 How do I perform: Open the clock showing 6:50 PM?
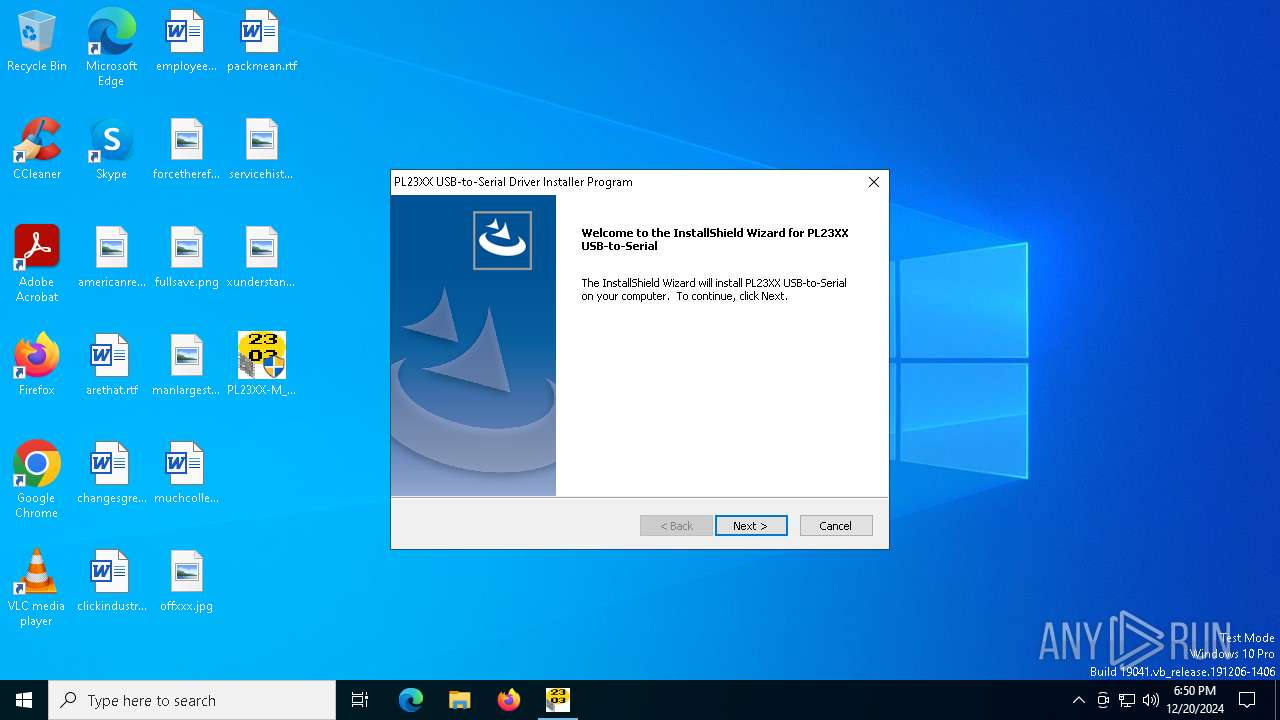pyautogui.click(x=1195, y=700)
